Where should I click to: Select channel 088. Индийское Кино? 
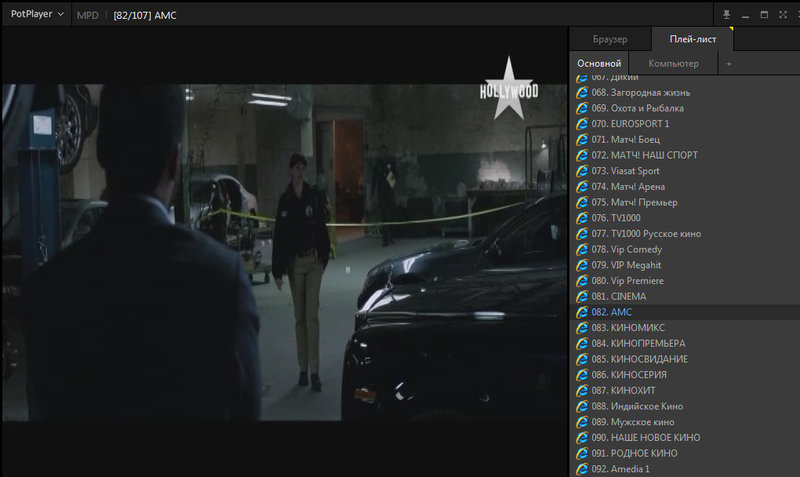click(x=685, y=407)
